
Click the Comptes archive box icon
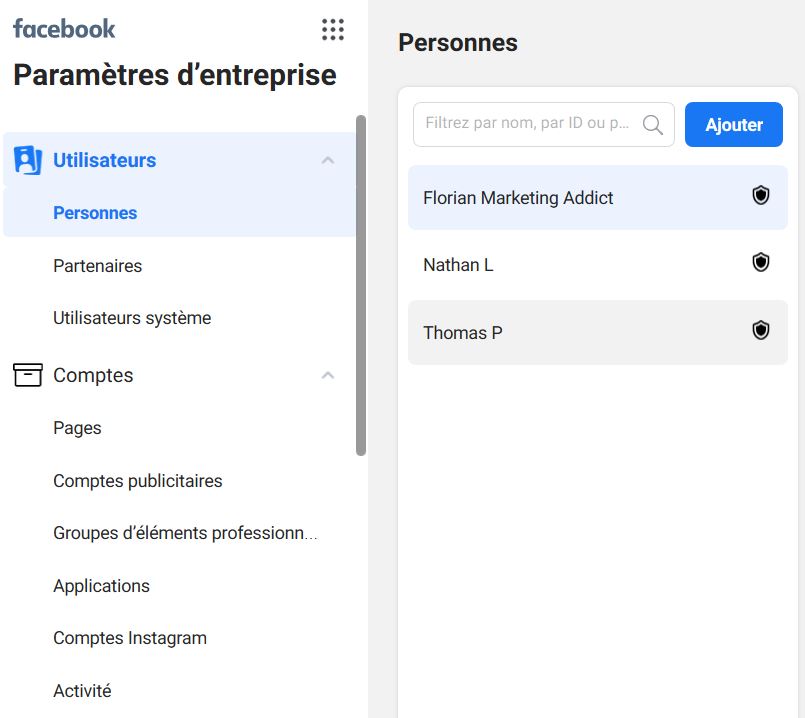click(27, 375)
